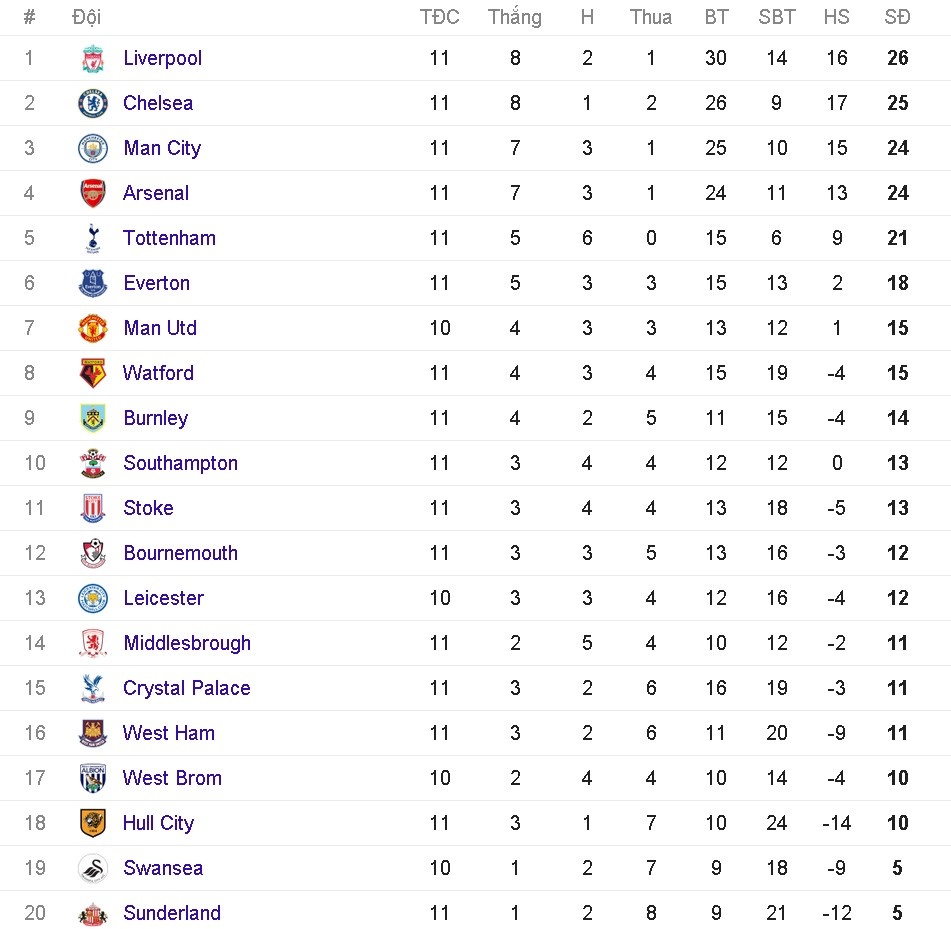Click the Tottenham cockerel crest
Viewport: 951px width, 929px height.
(92, 238)
